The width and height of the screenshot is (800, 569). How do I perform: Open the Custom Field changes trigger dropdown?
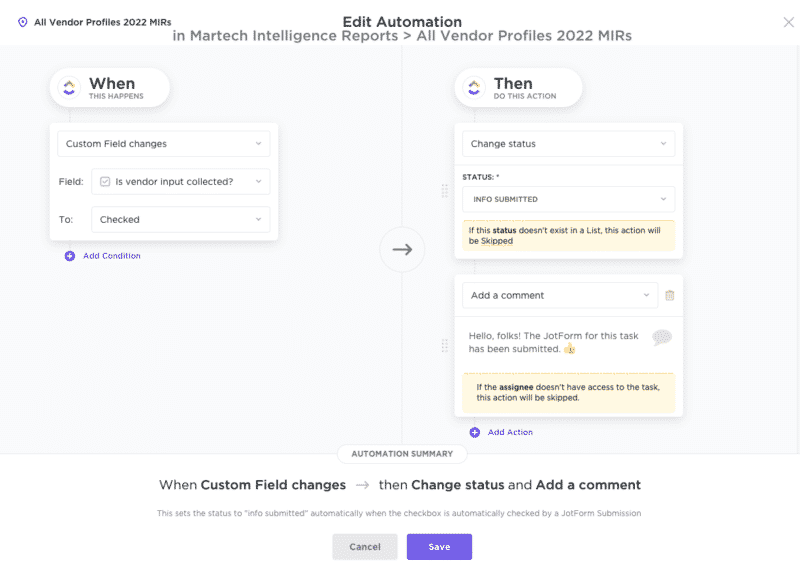click(164, 144)
